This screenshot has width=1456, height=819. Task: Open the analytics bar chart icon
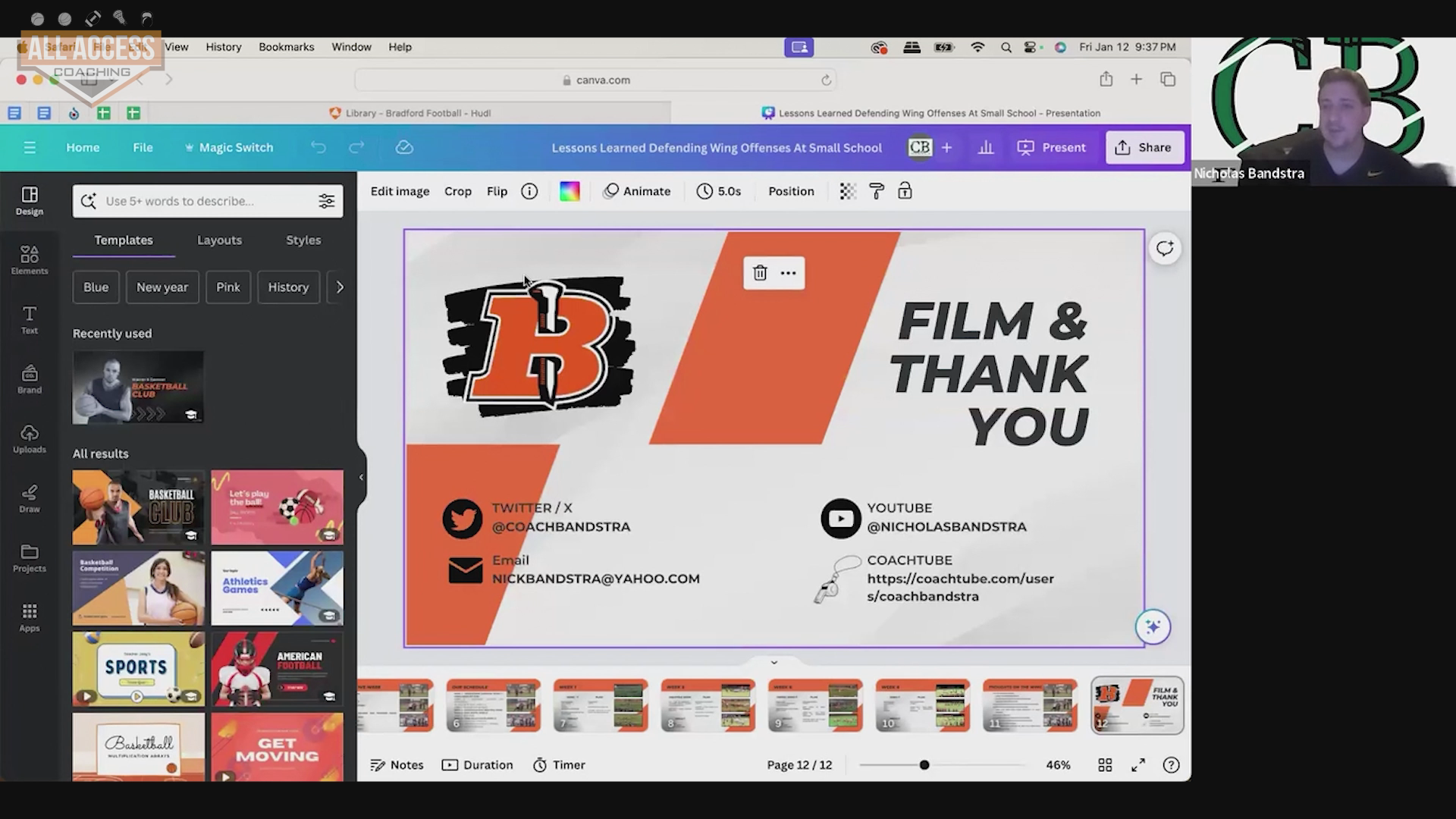(x=986, y=147)
